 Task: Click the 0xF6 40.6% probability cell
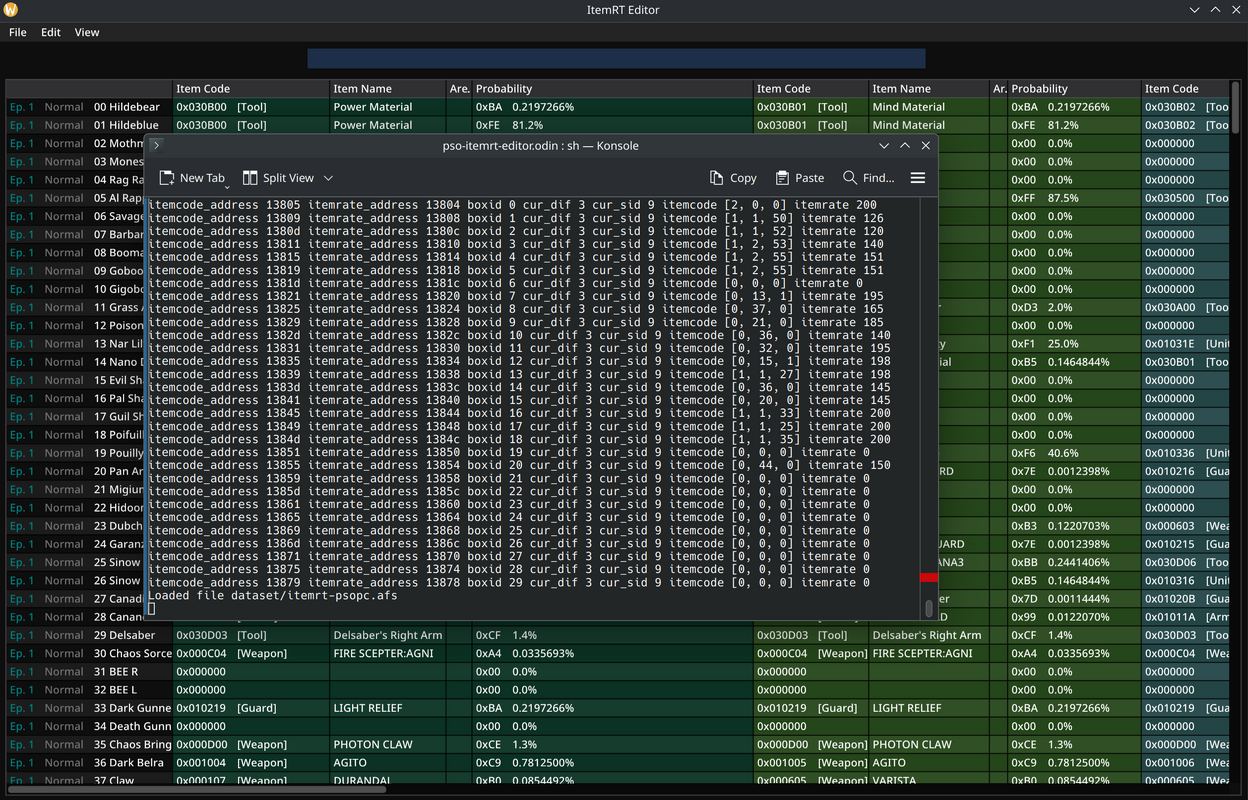tap(1074, 453)
